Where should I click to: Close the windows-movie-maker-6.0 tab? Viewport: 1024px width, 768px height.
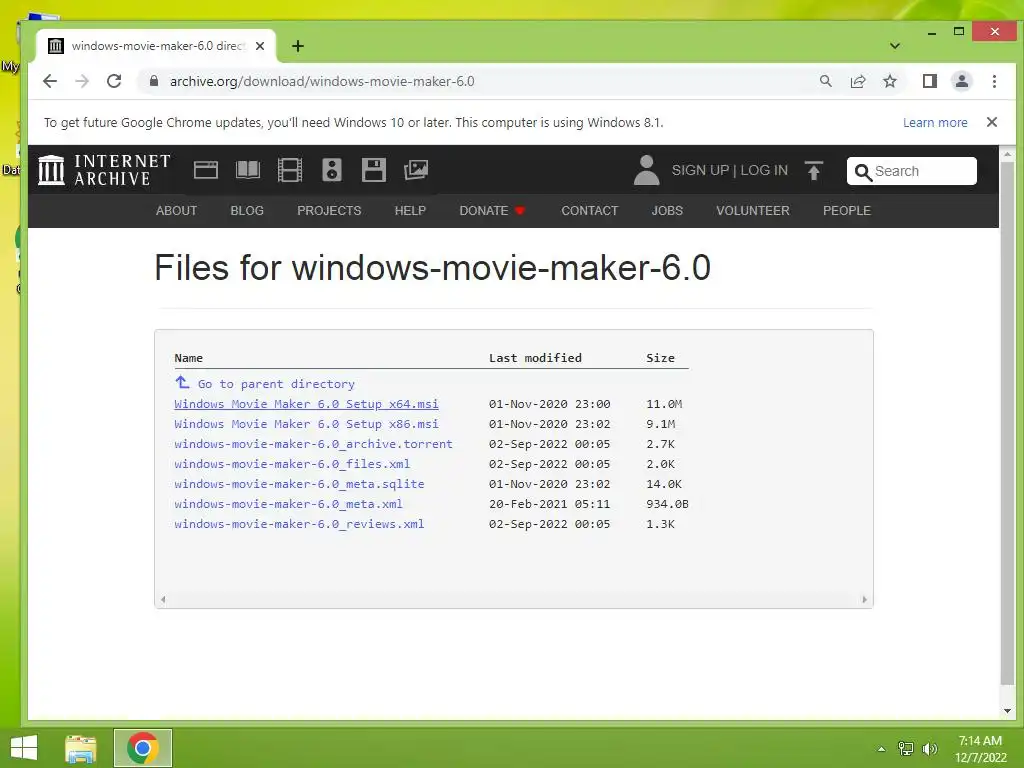tap(260, 46)
